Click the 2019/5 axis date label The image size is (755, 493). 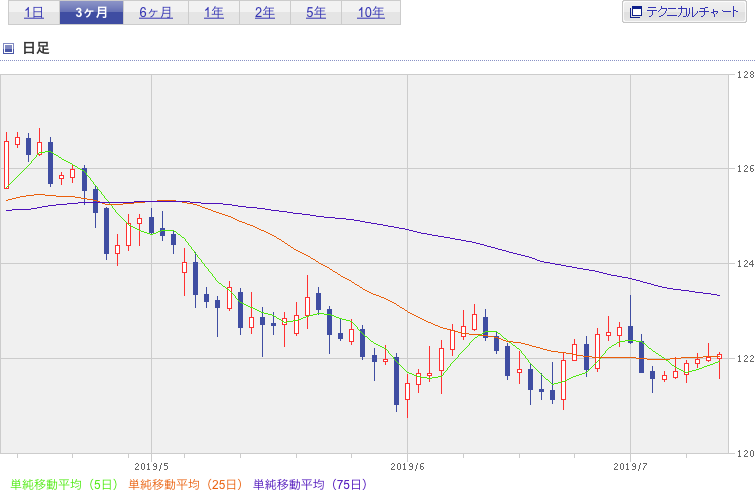click(152, 467)
